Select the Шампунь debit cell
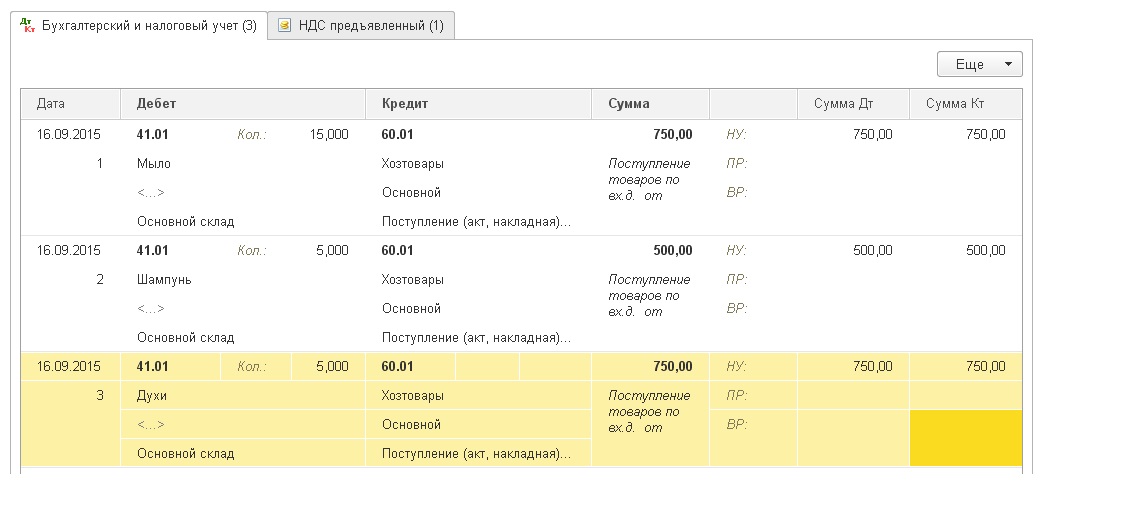Image resolution: width=1133 pixels, height=509 pixels. tap(164, 280)
